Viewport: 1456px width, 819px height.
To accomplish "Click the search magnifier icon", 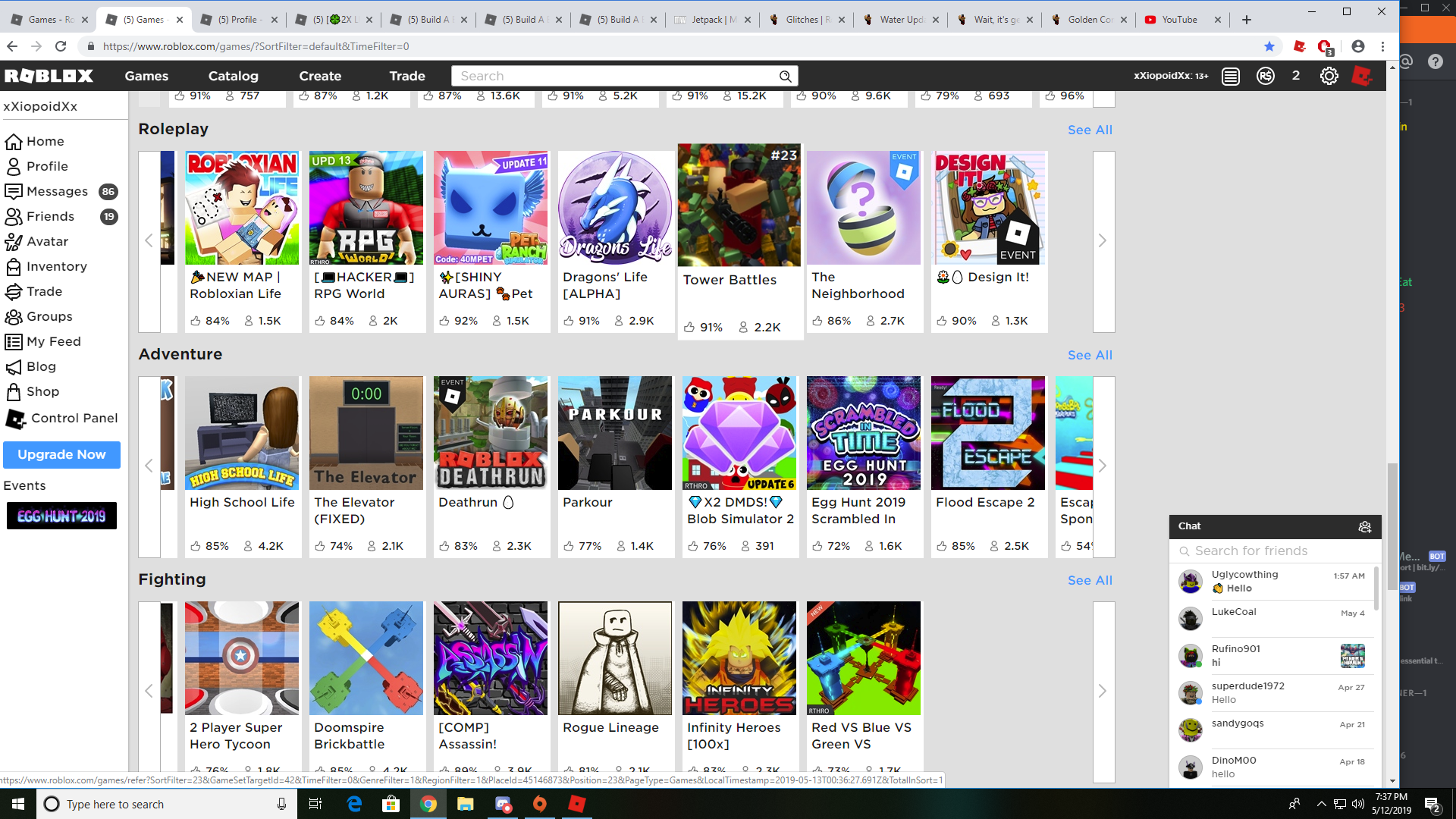I will (x=786, y=77).
